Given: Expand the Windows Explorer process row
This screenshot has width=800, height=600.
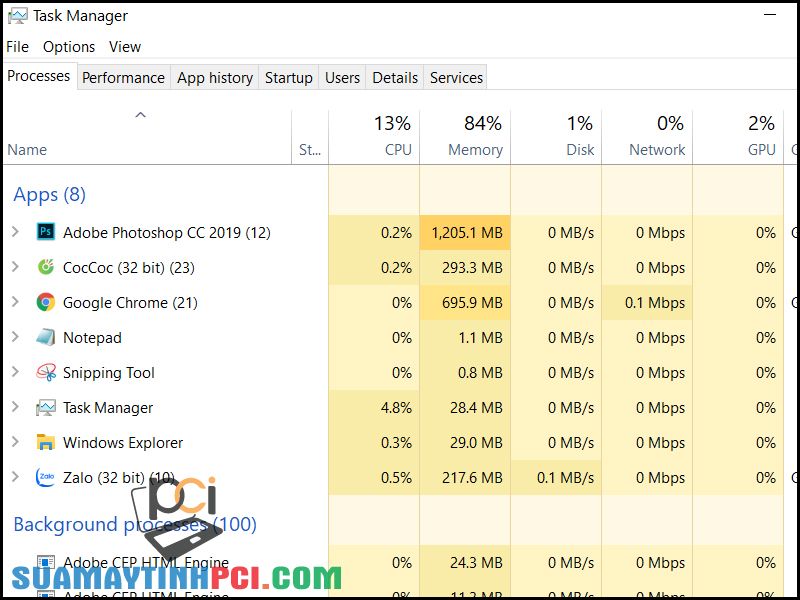Looking at the screenshot, I should [x=15, y=442].
